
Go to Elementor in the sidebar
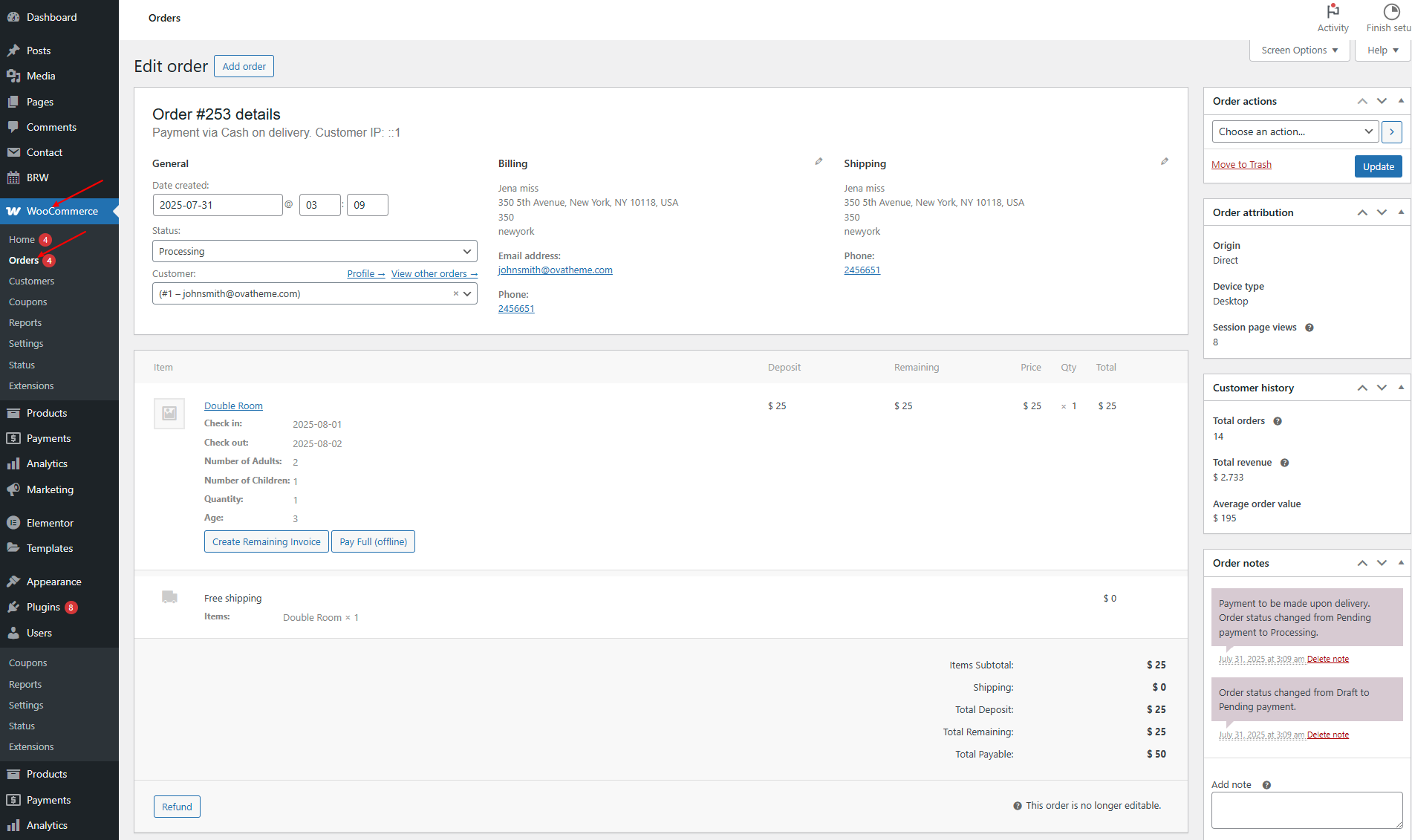coord(50,523)
